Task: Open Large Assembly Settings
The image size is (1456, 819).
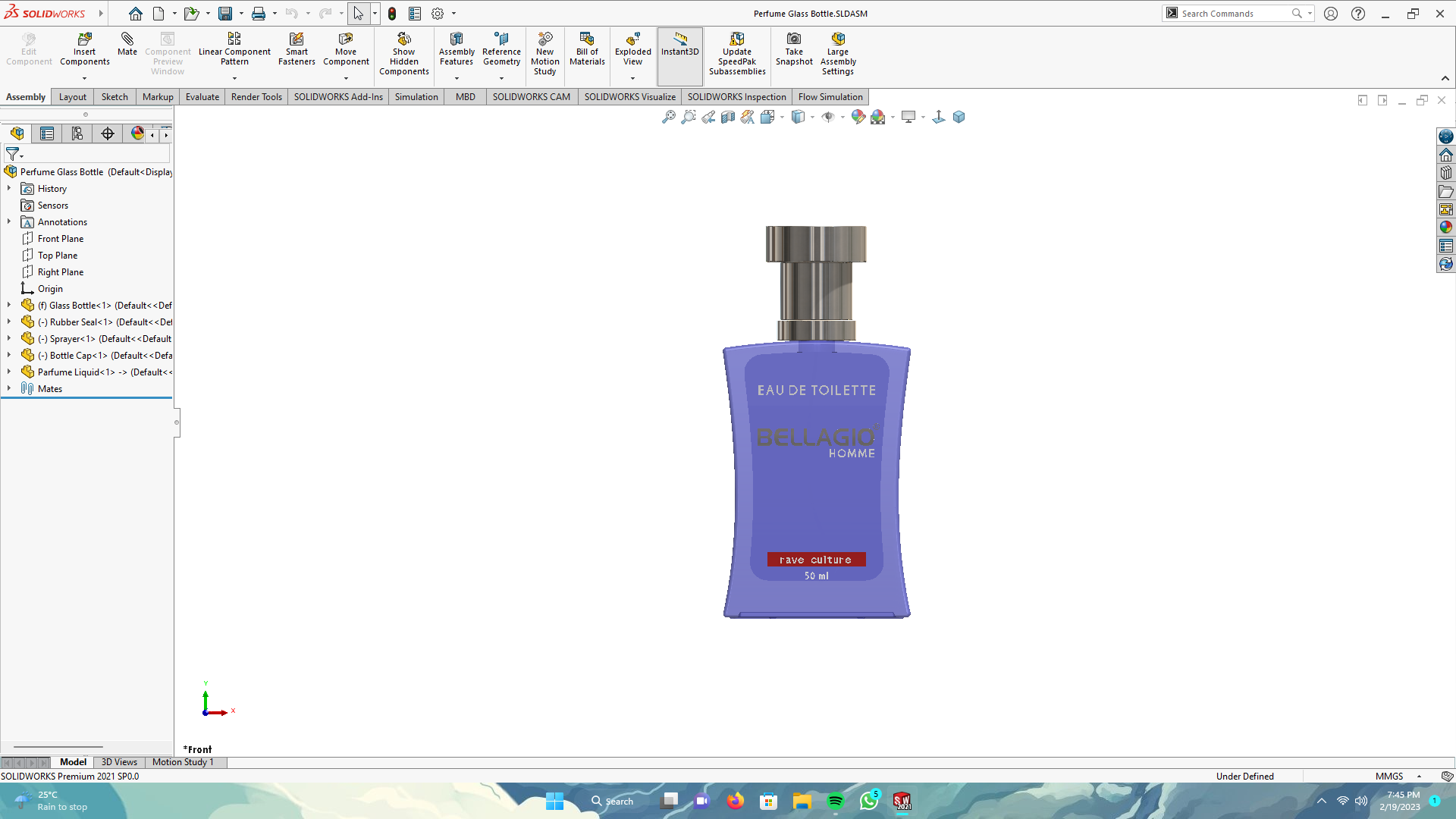Action: (x=838, y=53)
